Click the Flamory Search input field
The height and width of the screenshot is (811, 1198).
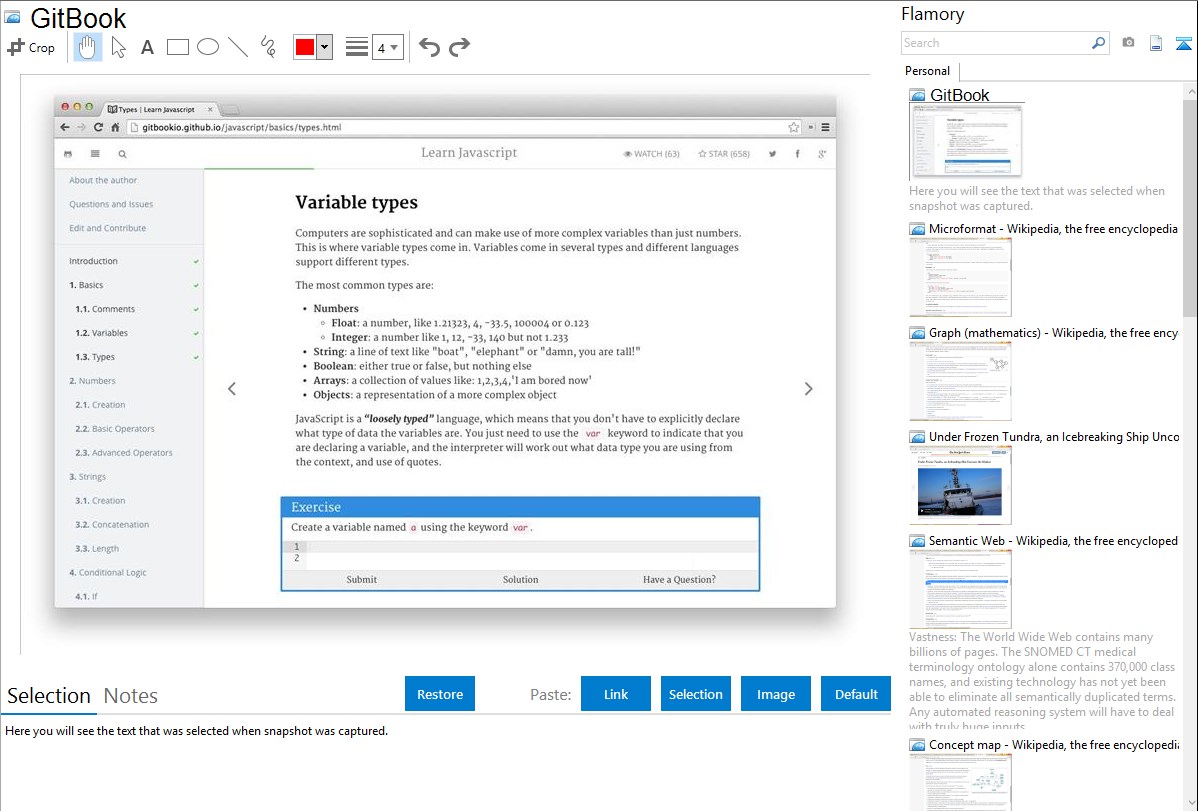point(996,43)
